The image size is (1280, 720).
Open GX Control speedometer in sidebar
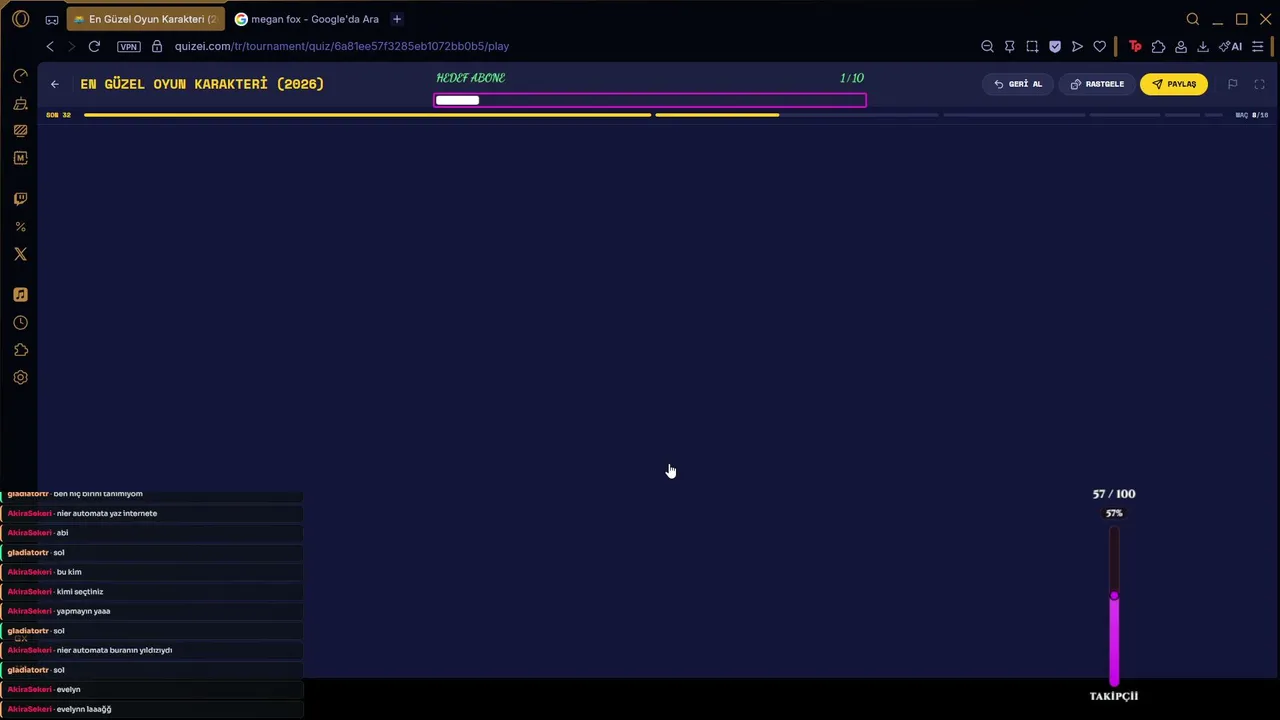click(20, 76)
